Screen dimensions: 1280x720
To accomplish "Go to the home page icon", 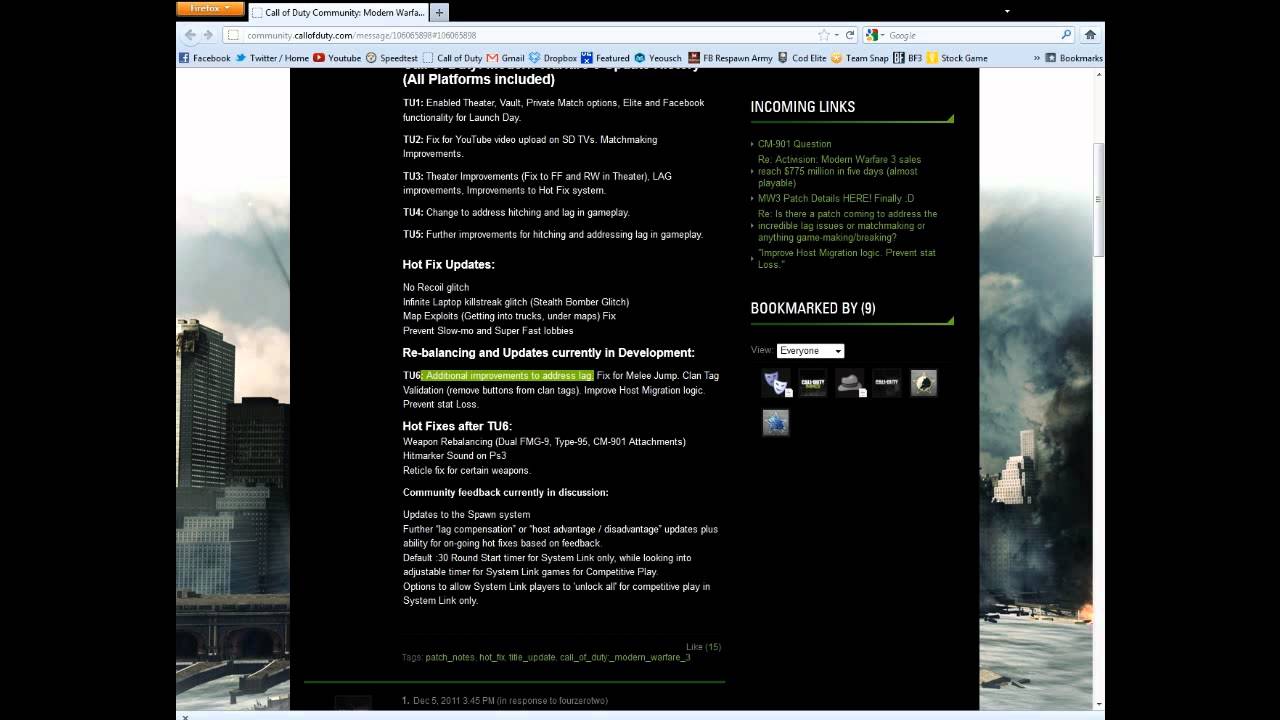I will [1090, 35].
